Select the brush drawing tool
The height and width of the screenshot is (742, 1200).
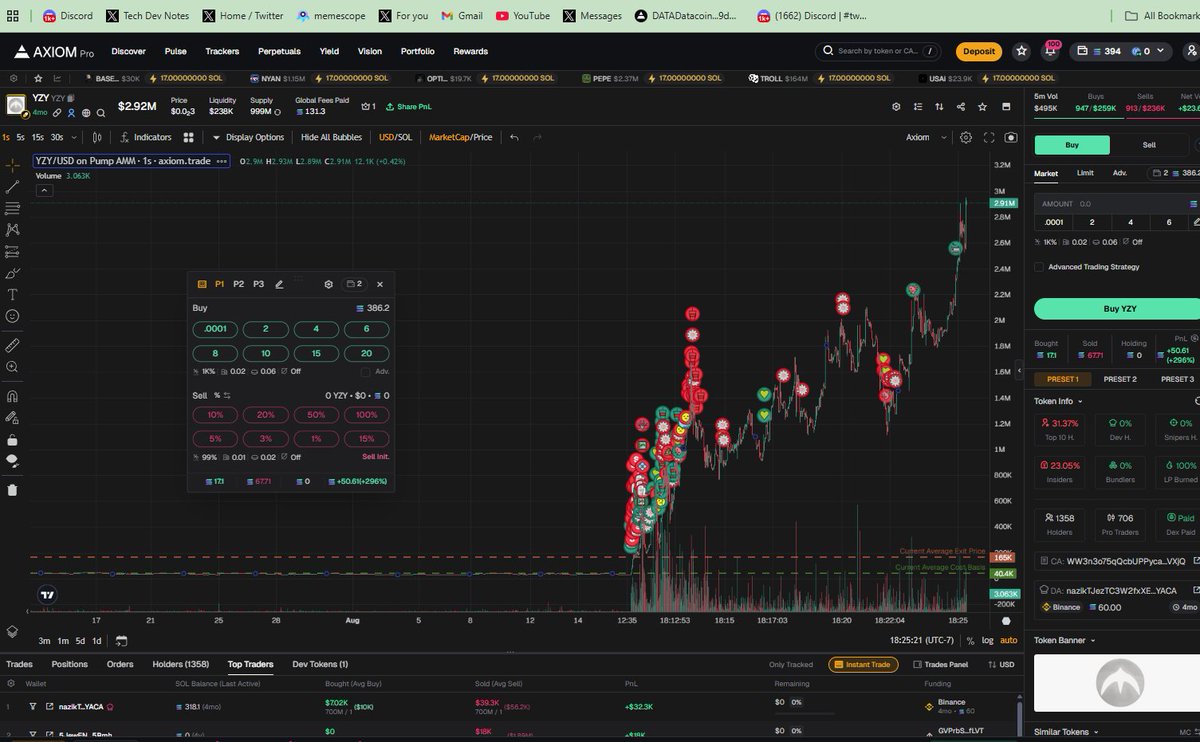click(12, 273)
